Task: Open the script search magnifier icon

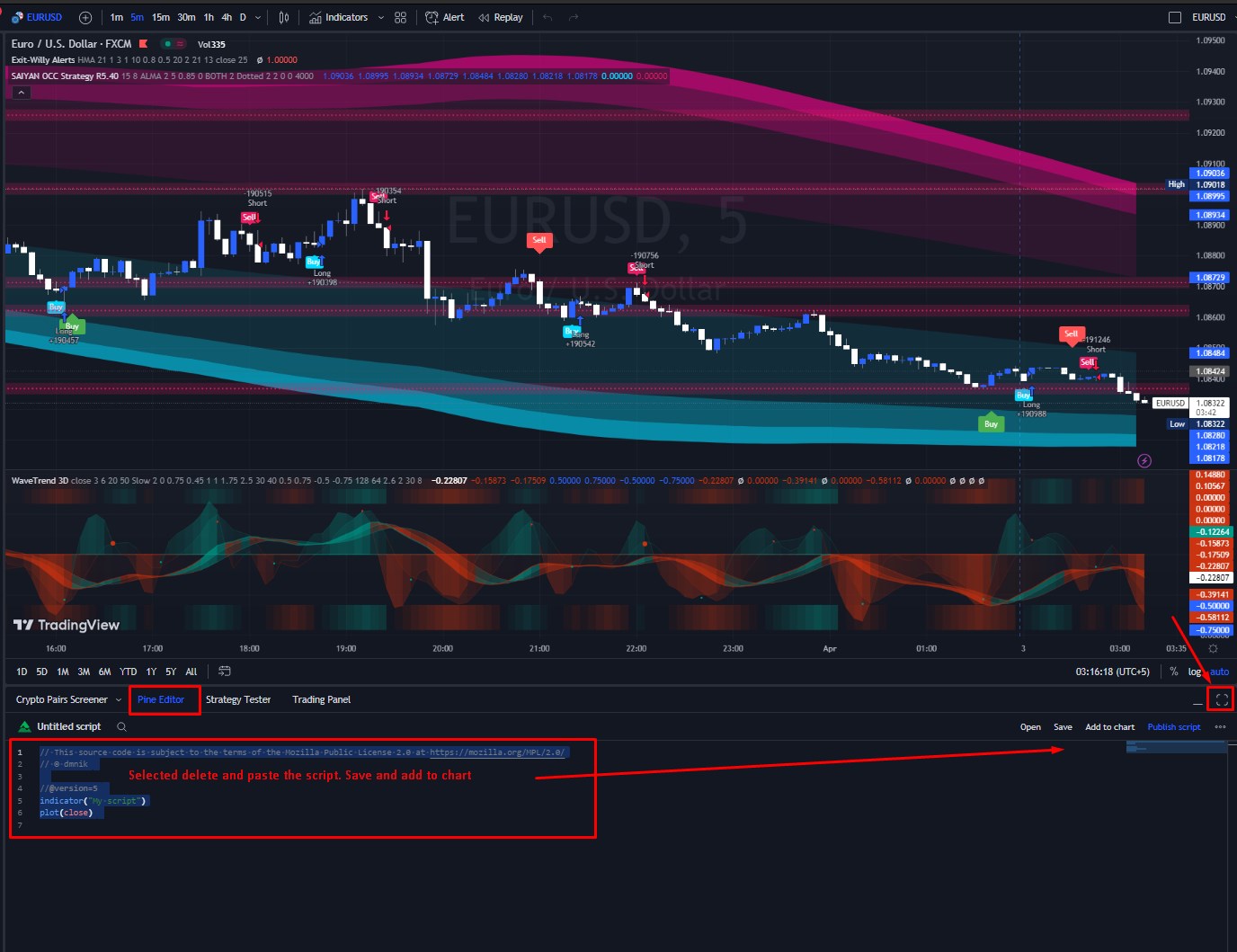Action: click(121, 726)
